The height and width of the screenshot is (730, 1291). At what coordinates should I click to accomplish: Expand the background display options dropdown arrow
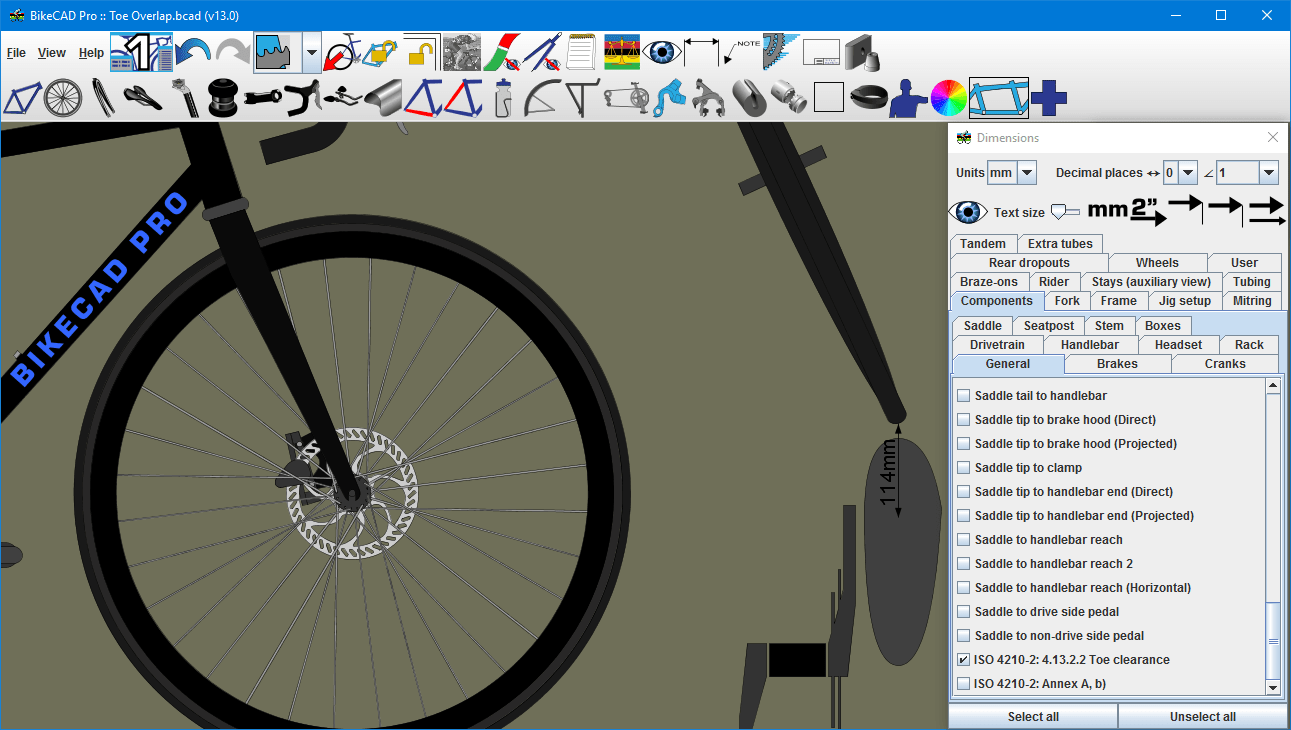[x=311, y=52]
